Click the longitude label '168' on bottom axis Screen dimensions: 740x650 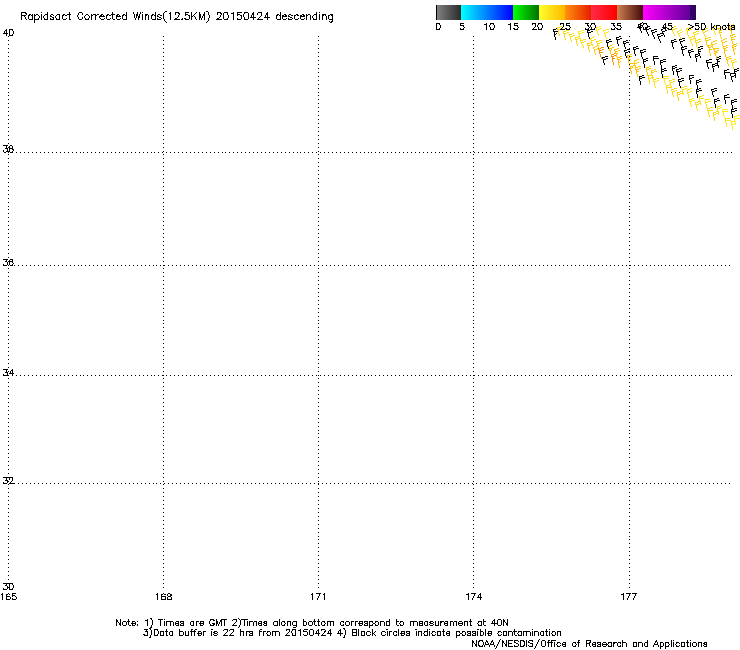[x=163, y=597]
